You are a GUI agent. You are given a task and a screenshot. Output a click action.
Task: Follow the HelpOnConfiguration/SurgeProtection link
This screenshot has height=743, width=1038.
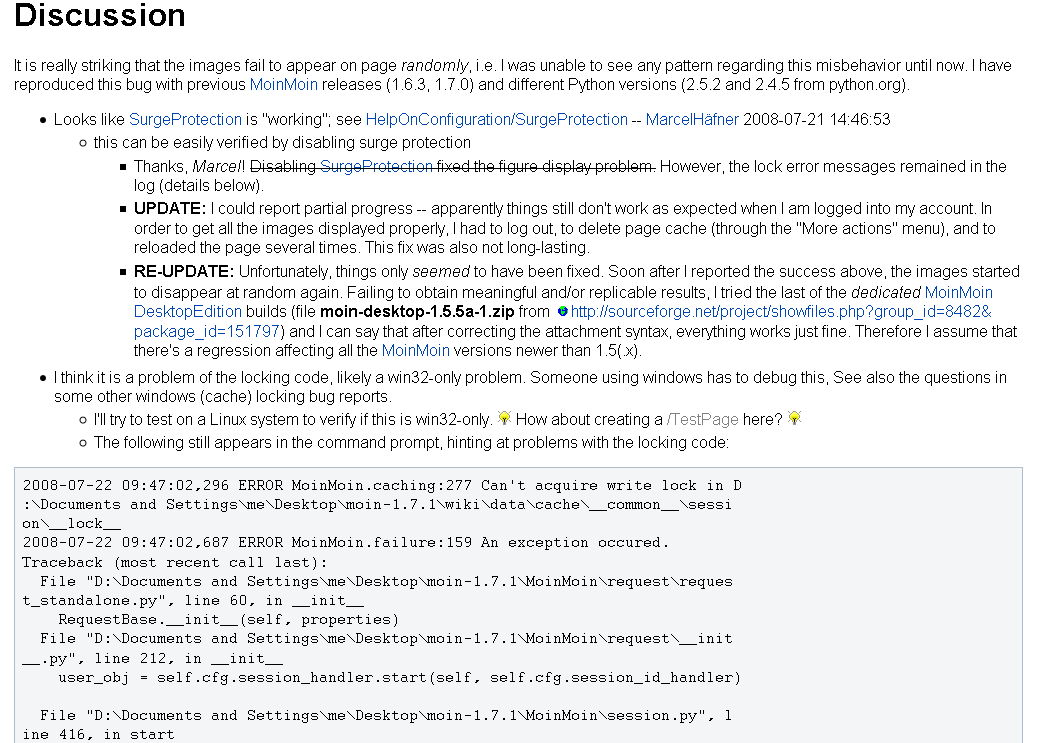pyautogui.click(x=496, y=119)
